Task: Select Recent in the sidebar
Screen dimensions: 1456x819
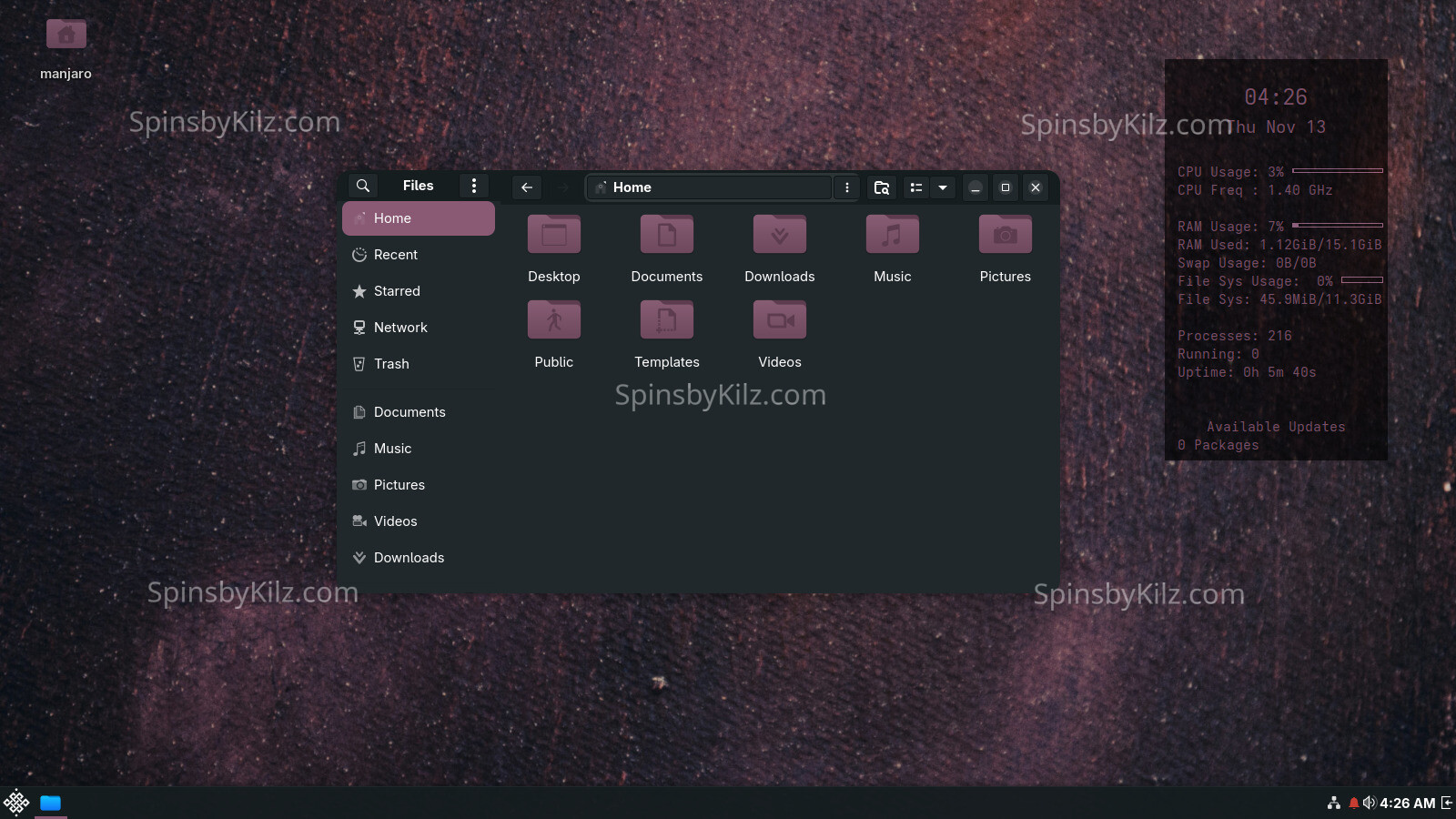Action: pyautogui.click(x=396, y=255)
